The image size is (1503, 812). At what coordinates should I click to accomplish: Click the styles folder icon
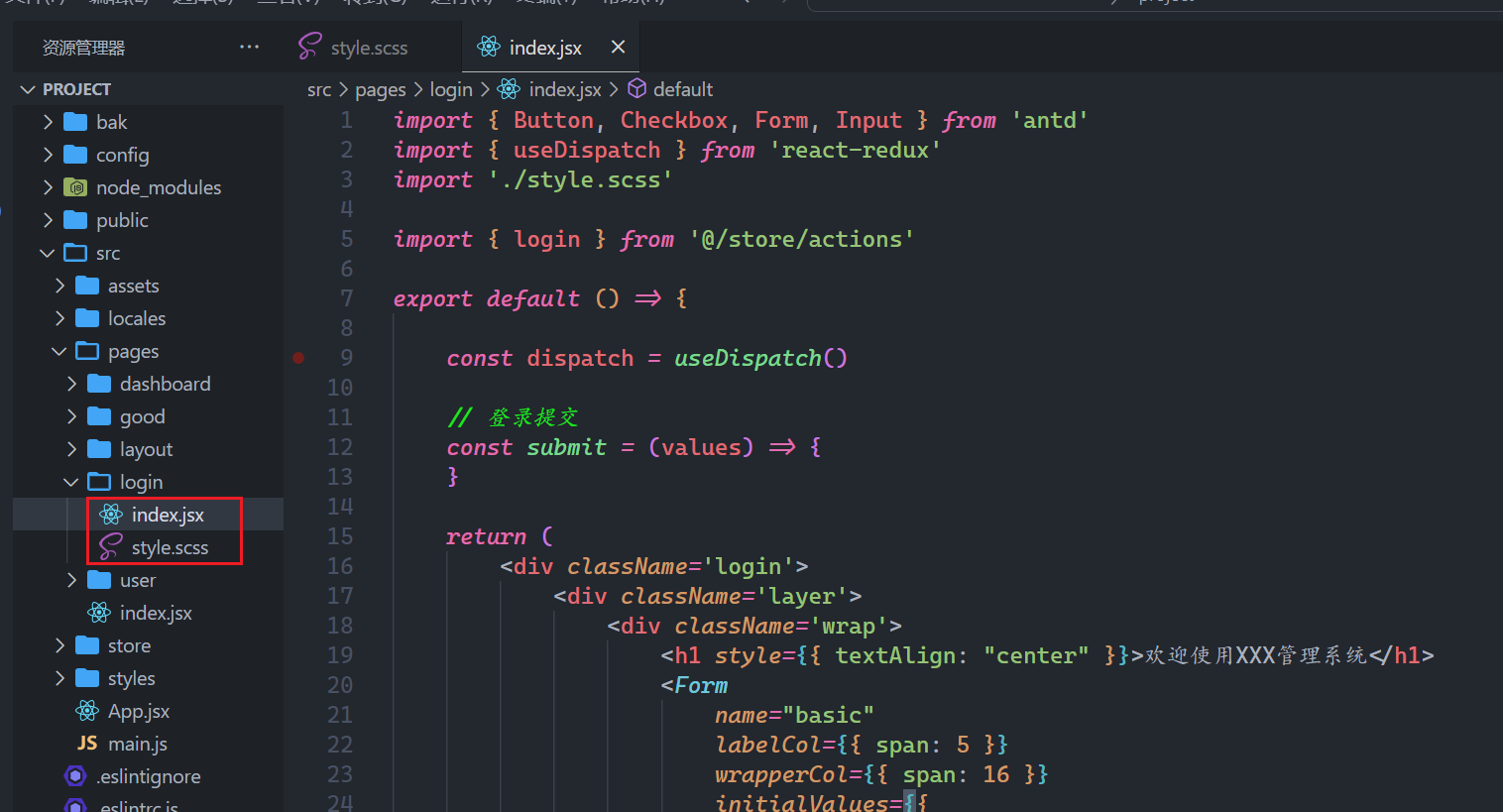[x=87, y=678]
